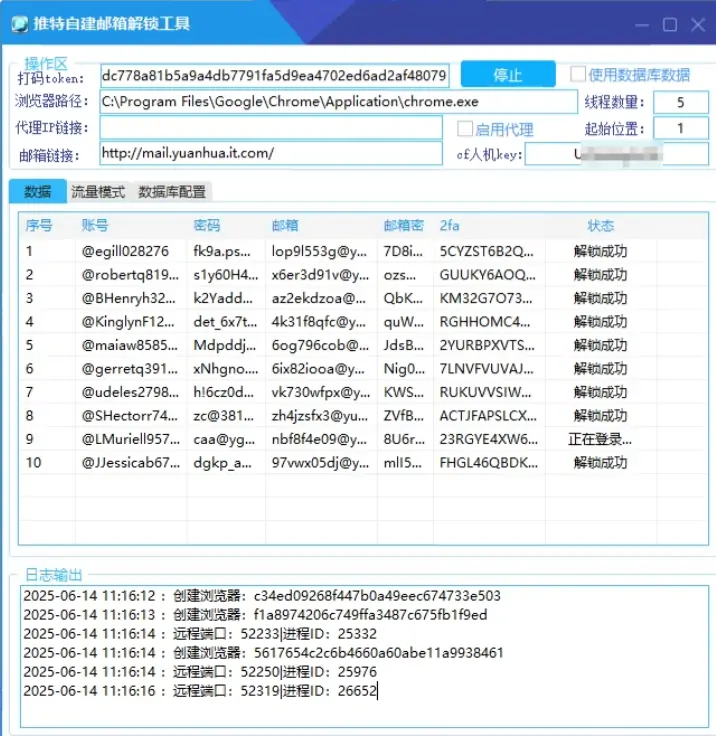Select the @robertq819... account cell
716x736 pixels.
(x=130, y=275)
